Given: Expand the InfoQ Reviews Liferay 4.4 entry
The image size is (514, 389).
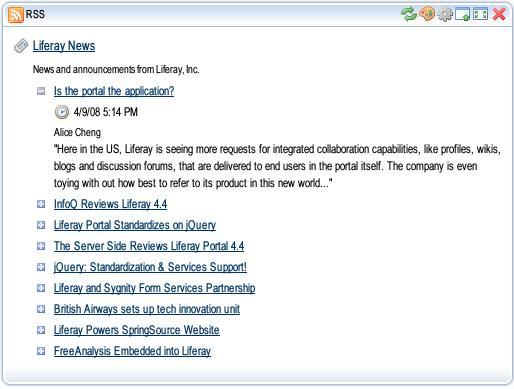Looking at the screenshot, I should coord(41,204).
